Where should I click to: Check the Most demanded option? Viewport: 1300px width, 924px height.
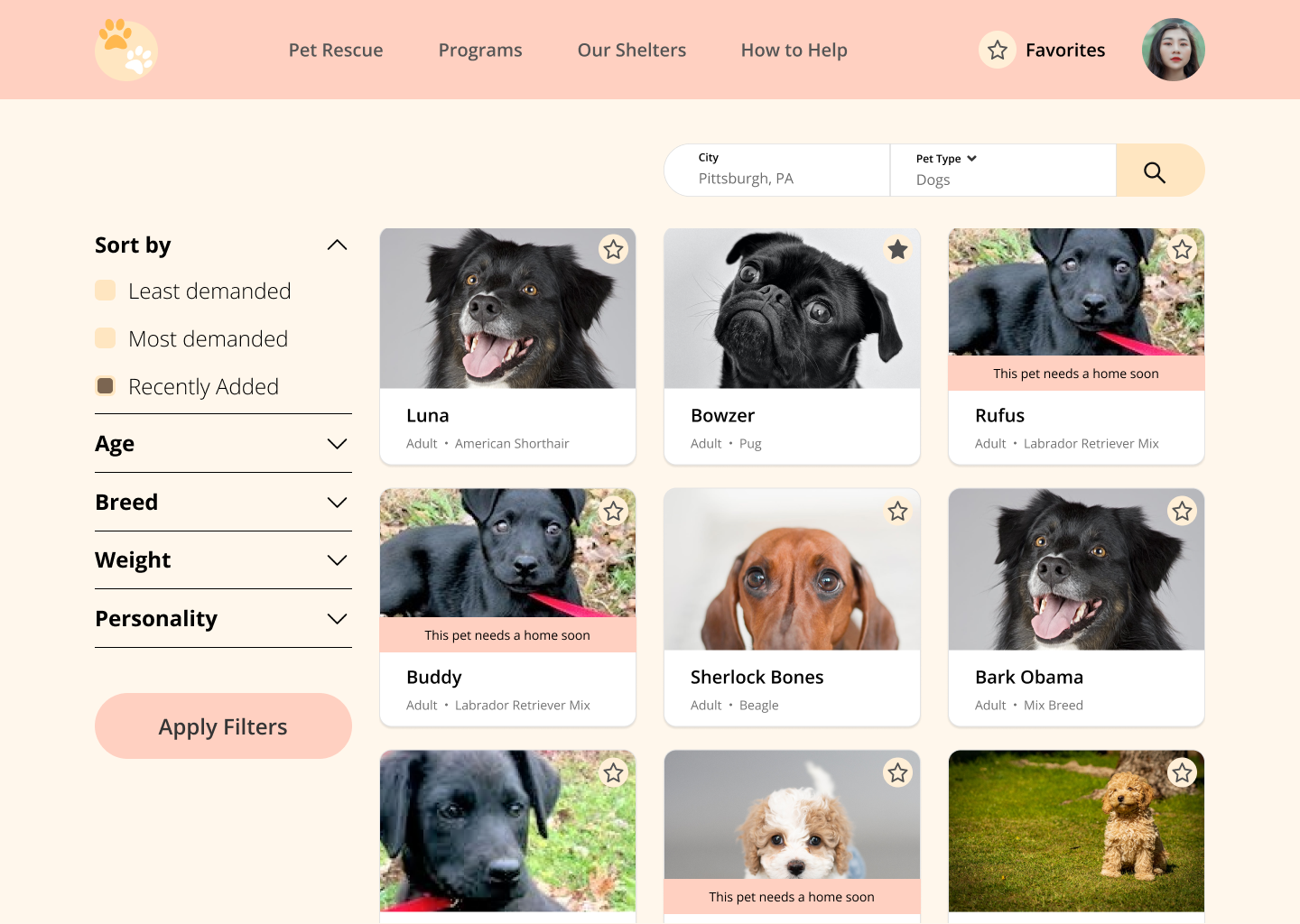106,338
